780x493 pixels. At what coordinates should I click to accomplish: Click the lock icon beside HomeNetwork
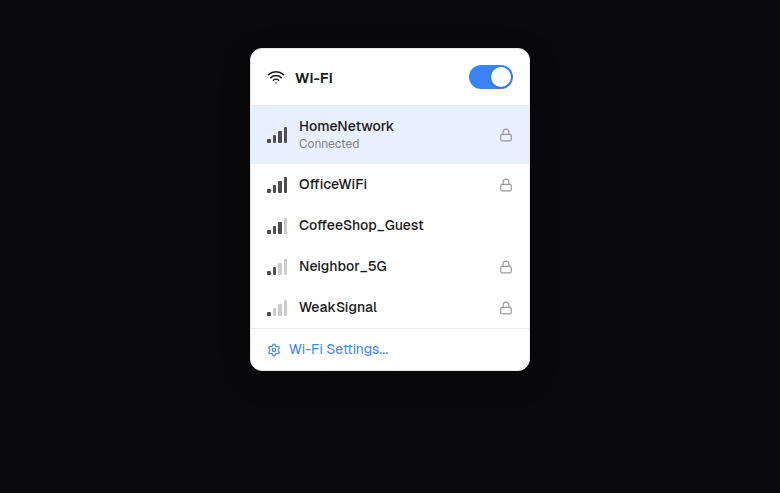click(x=505, y=135)
